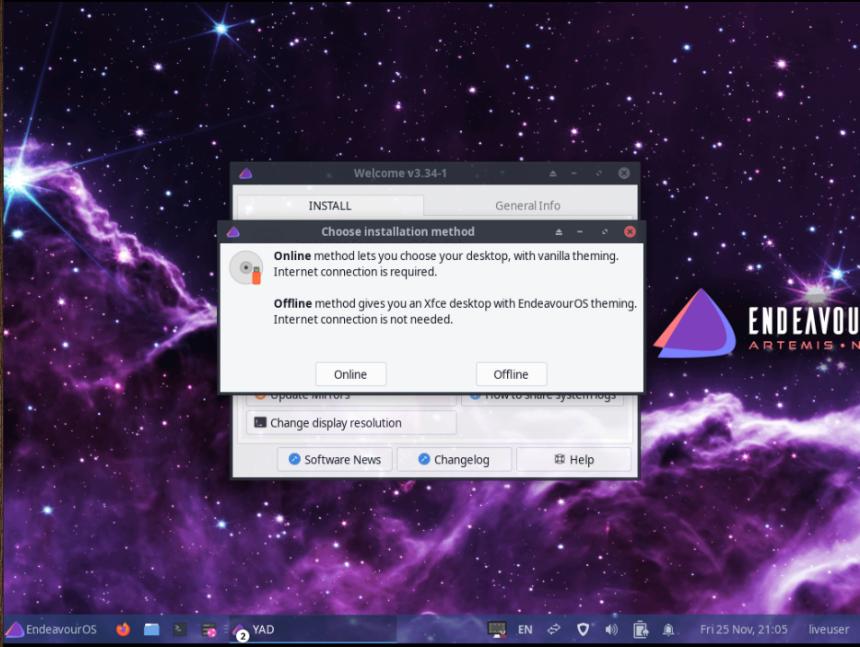Close the Choose installation method dialog
The image size is (860, 647).
click(x=630, y=232)
